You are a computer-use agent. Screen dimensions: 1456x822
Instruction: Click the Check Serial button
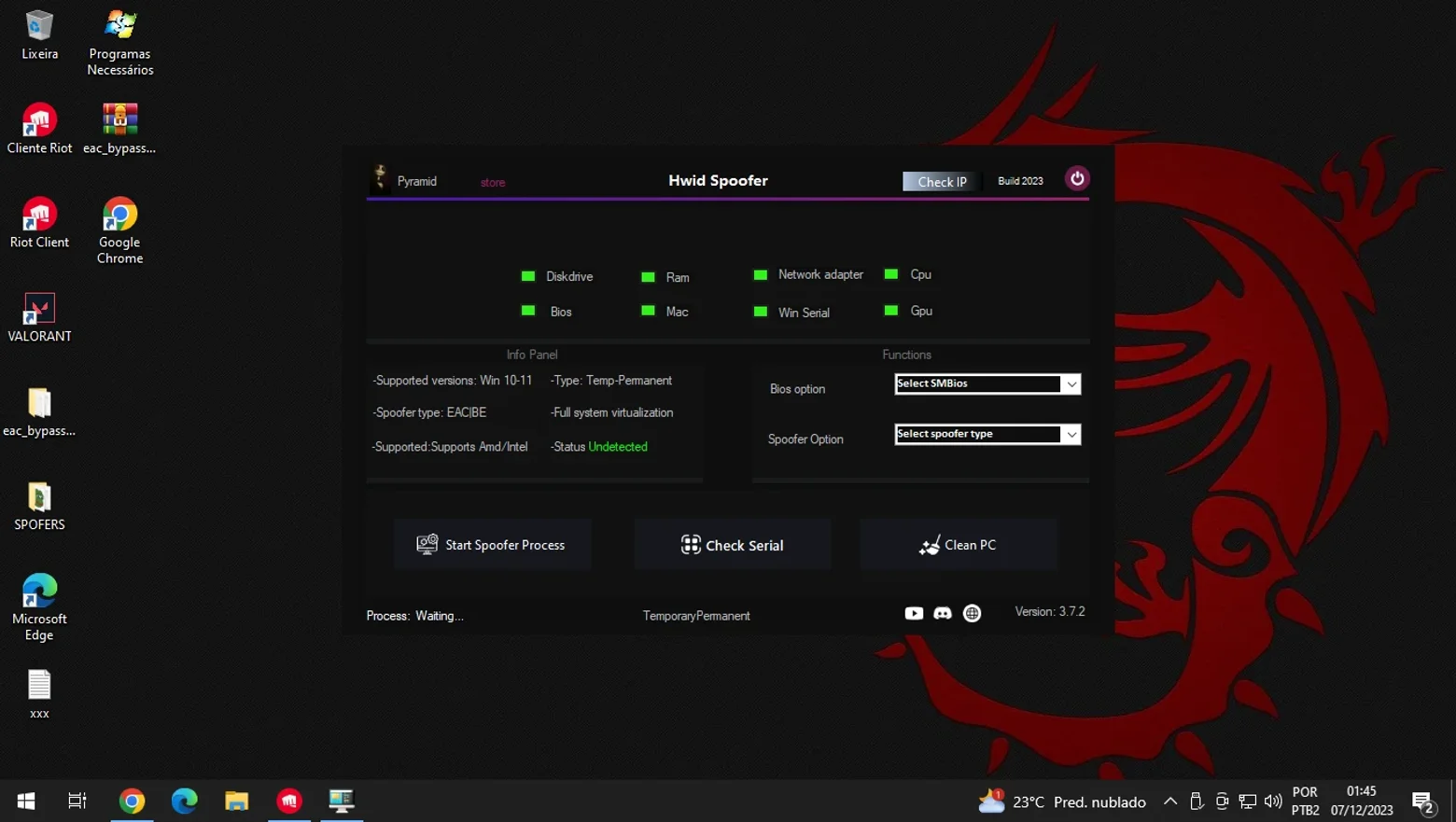click(x=733, y=545)
